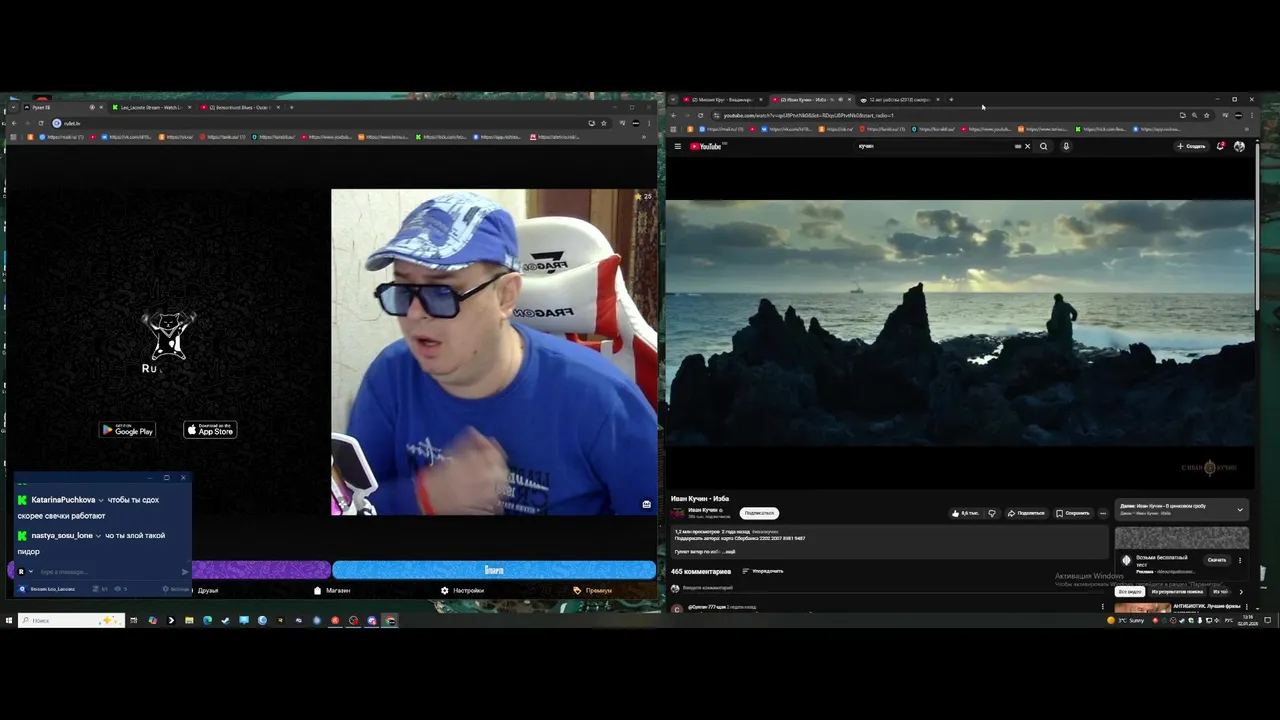Run the YouTube search with magnifier button
The height and width of the screenshot is (720, 1280).
[1043, 146]
